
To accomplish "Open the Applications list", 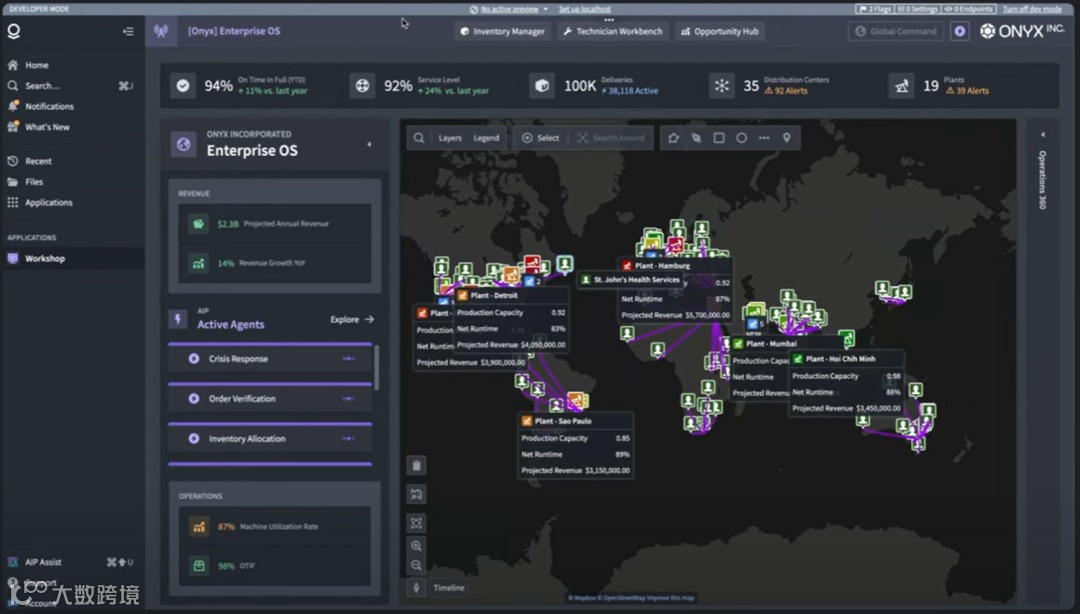I will click(x=48, y=203).
